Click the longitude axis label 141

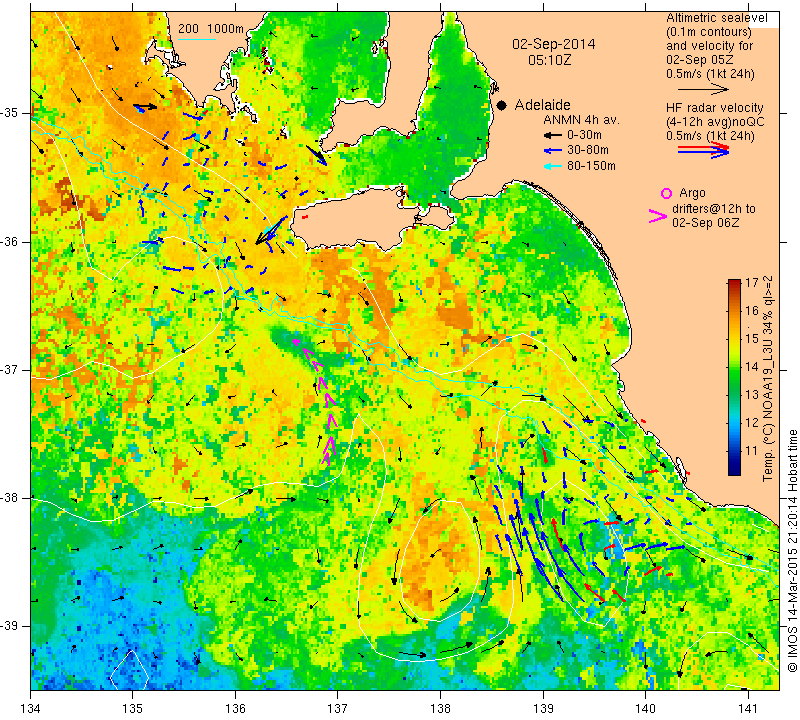[748, 709]
